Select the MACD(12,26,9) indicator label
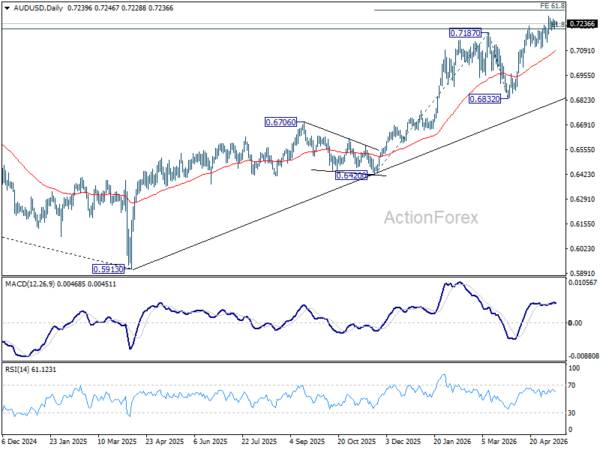This screenshot has width=600, height=450. point(30,284)
